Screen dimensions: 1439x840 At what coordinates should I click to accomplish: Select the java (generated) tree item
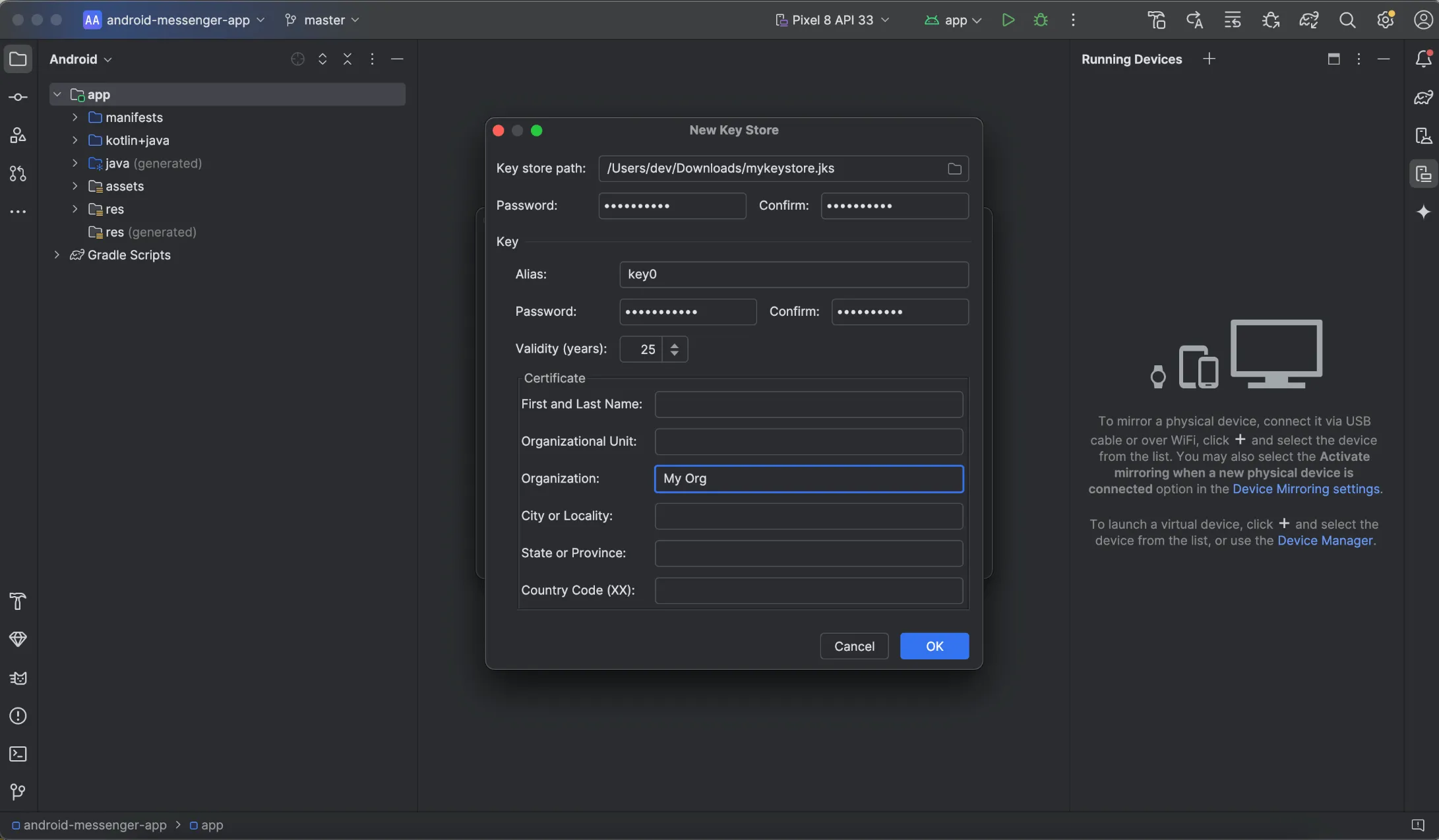[145, 164]
